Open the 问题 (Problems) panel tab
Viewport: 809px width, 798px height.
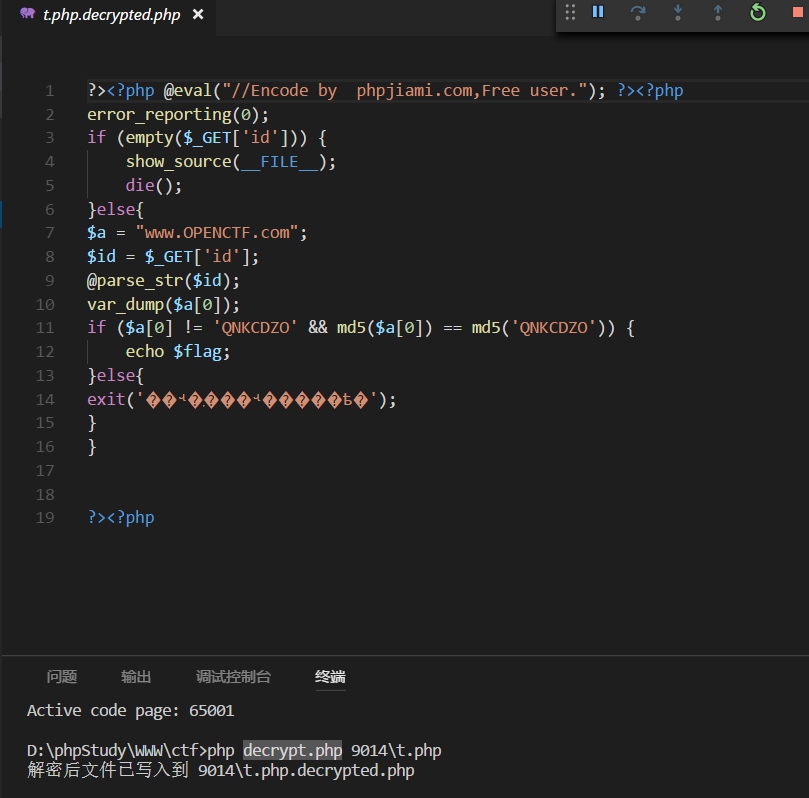point(62,676)
